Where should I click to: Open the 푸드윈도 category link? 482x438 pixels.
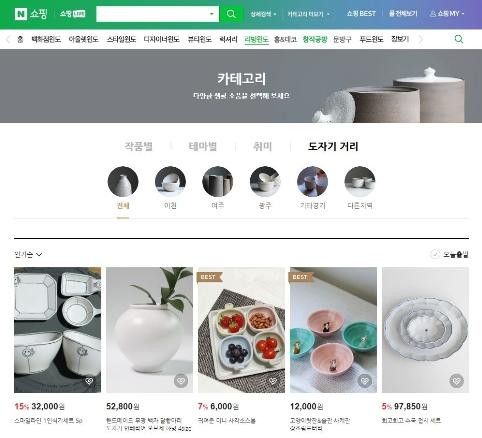tap(371, 39)
